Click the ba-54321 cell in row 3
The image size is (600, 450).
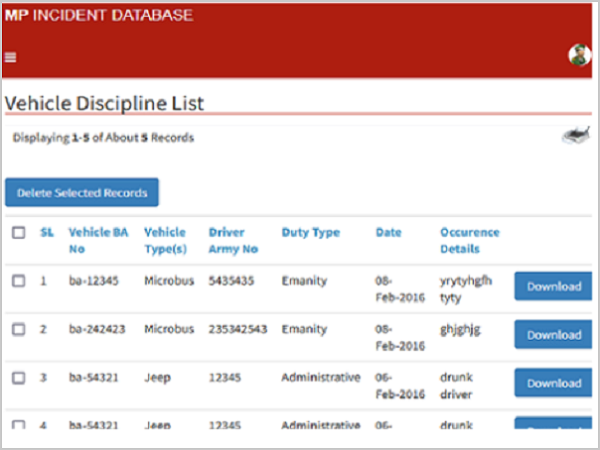[94, 378]
